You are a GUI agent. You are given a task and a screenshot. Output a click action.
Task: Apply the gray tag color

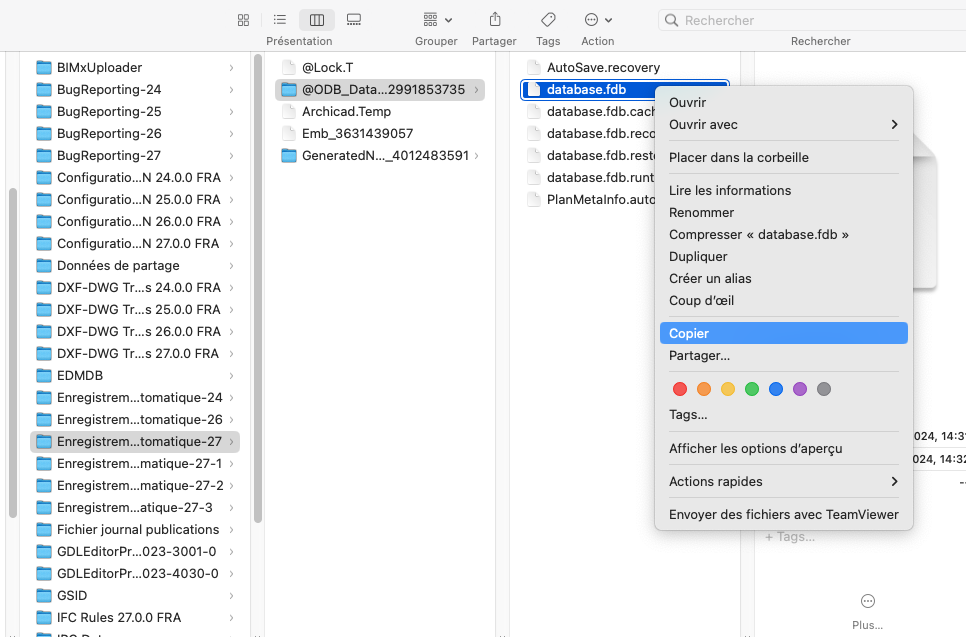[x=824, y=389]
